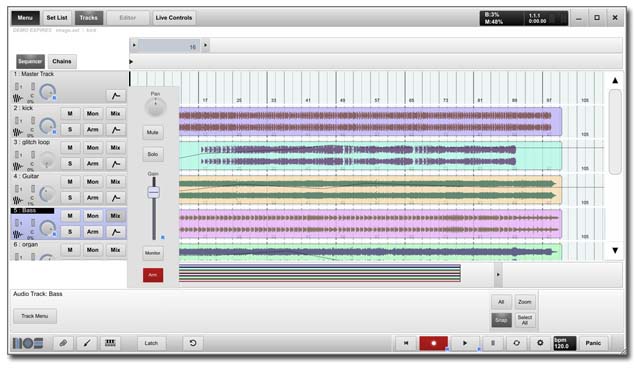The width and height of the screenshot is (634, 370).
Task: Mute the kick track with M
Action: (70, 114)
